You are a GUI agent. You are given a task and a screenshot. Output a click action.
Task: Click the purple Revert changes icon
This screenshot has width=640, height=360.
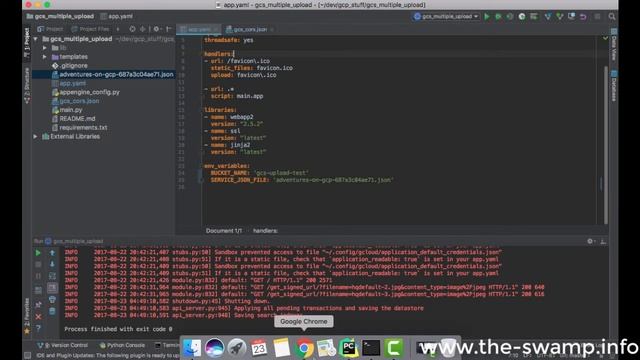point(583,17)
